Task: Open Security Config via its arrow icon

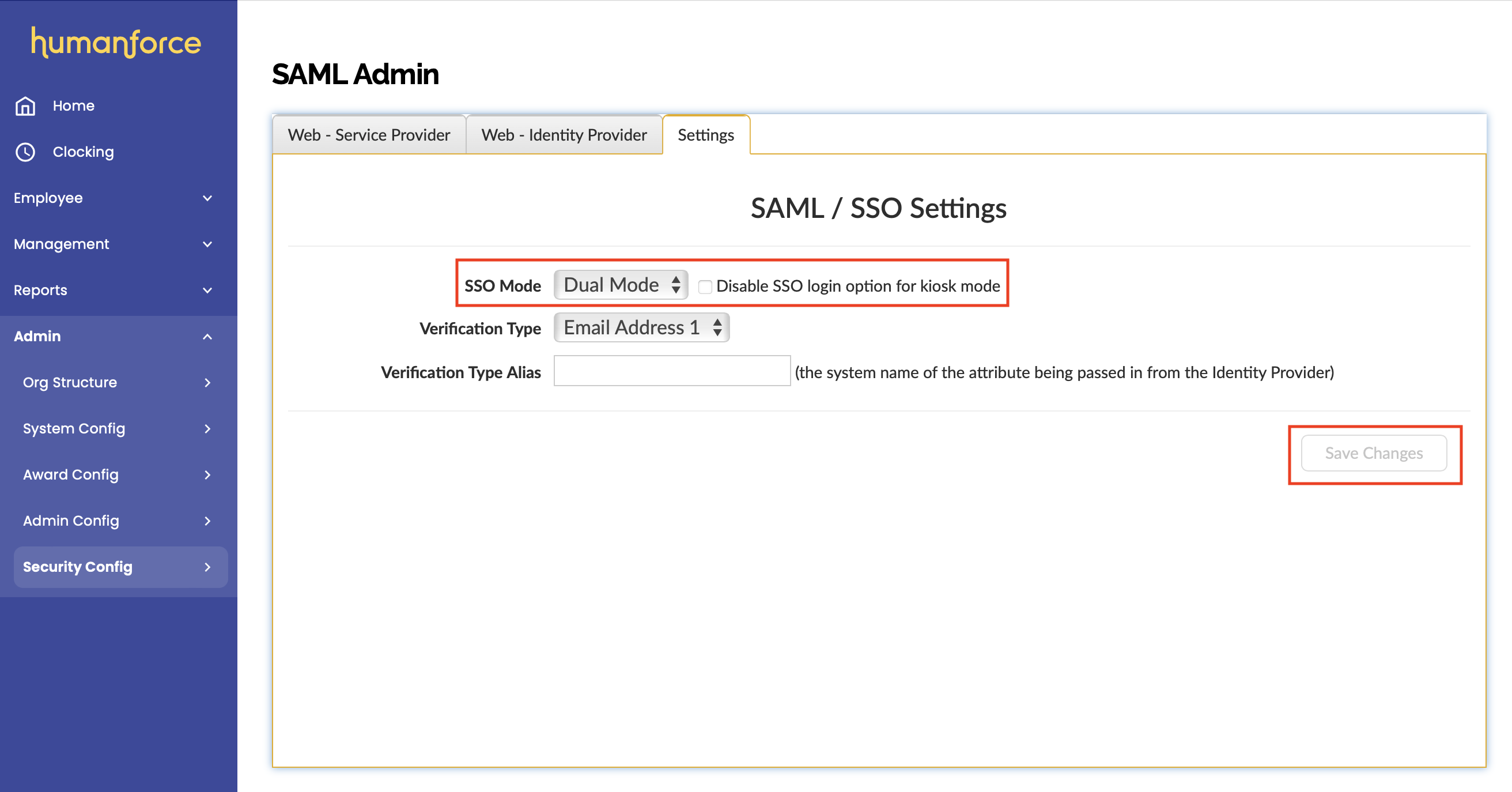Action: (207, 567)
